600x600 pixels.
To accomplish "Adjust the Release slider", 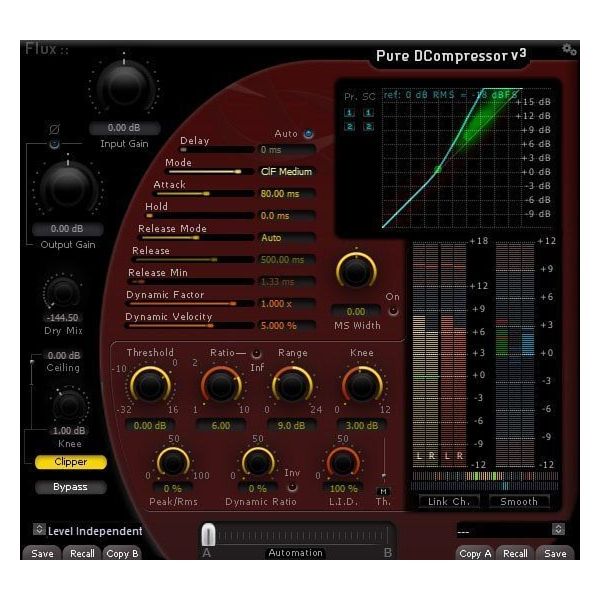I will (x=194, y=260).
